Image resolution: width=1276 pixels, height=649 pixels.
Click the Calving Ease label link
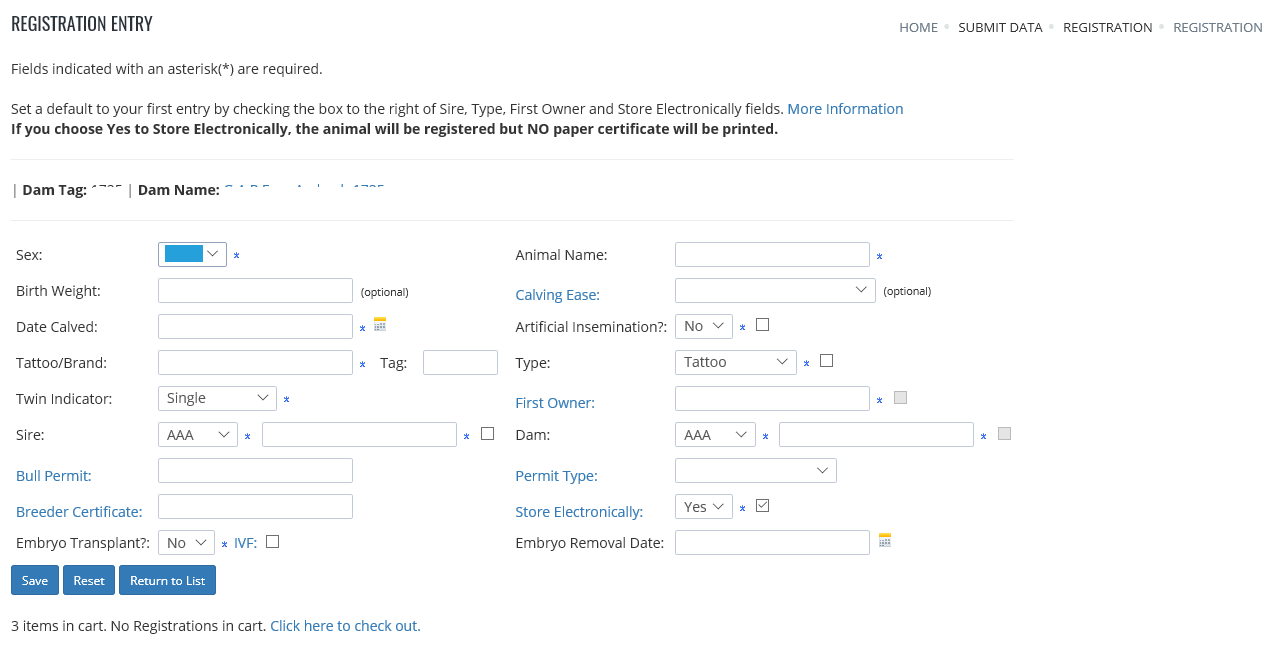point(557,295)
